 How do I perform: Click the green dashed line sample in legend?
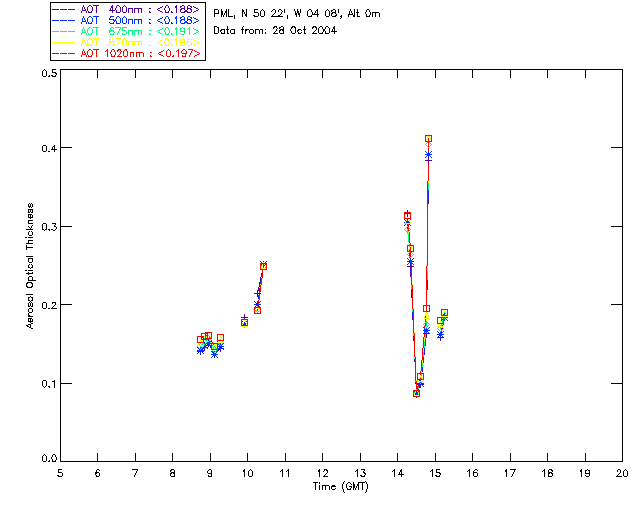coord(64,31)
